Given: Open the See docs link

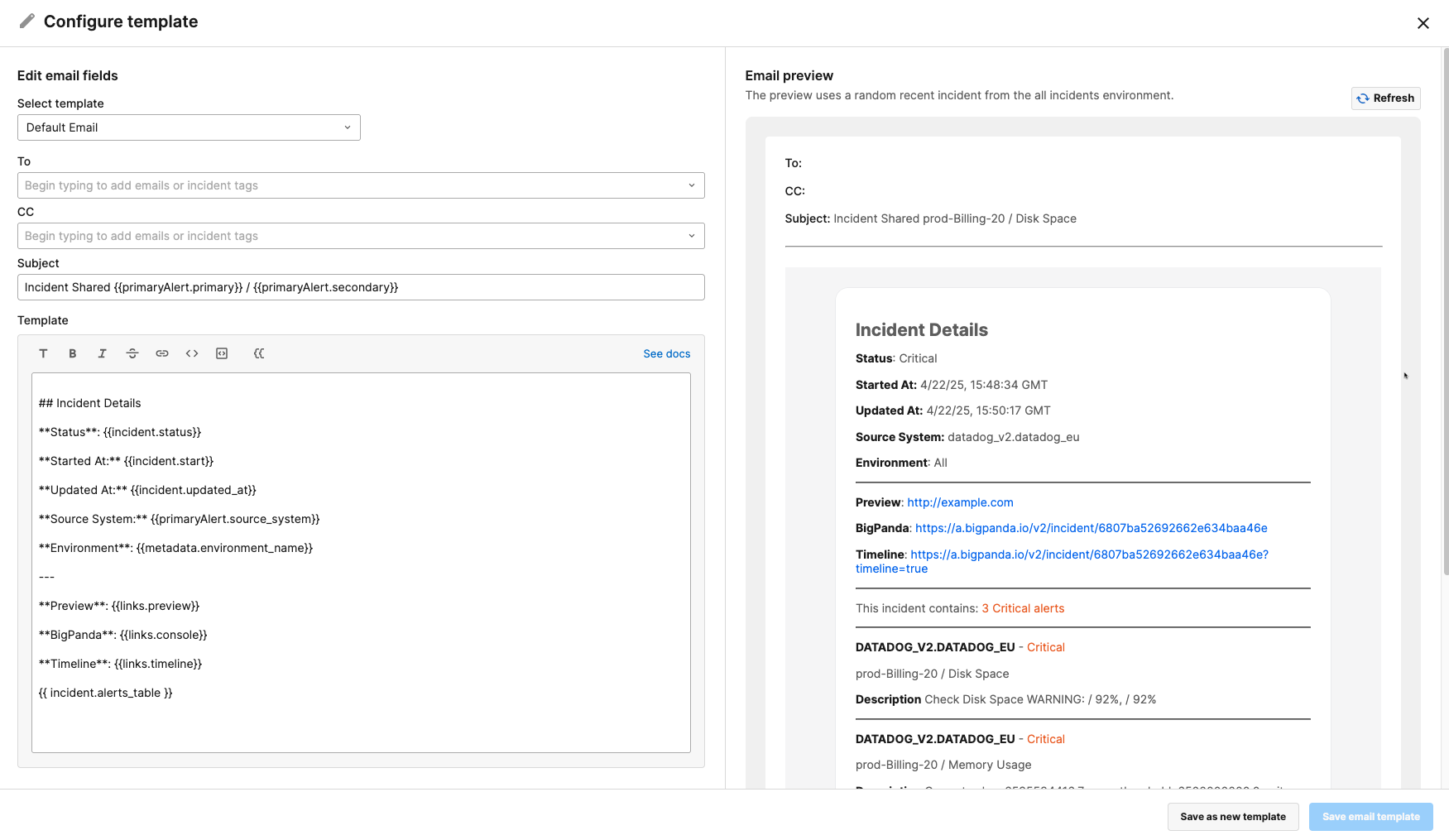Looking at the screenshot, I should [x=666, y=353].
